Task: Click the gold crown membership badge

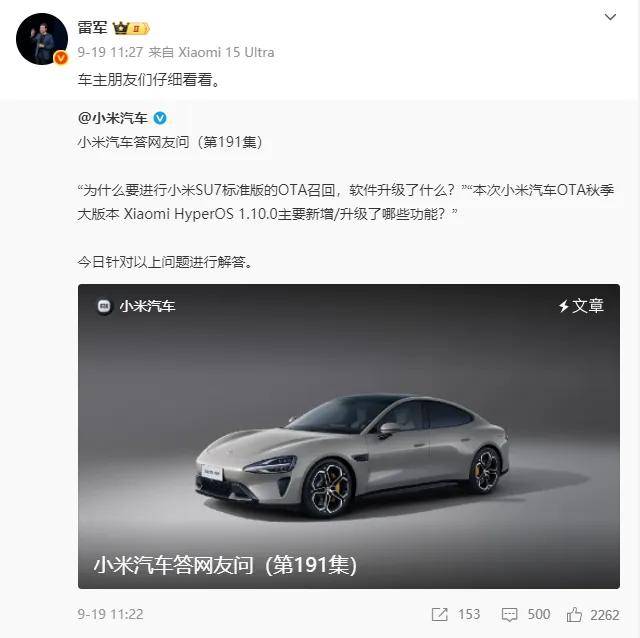Action: point(131,28)
